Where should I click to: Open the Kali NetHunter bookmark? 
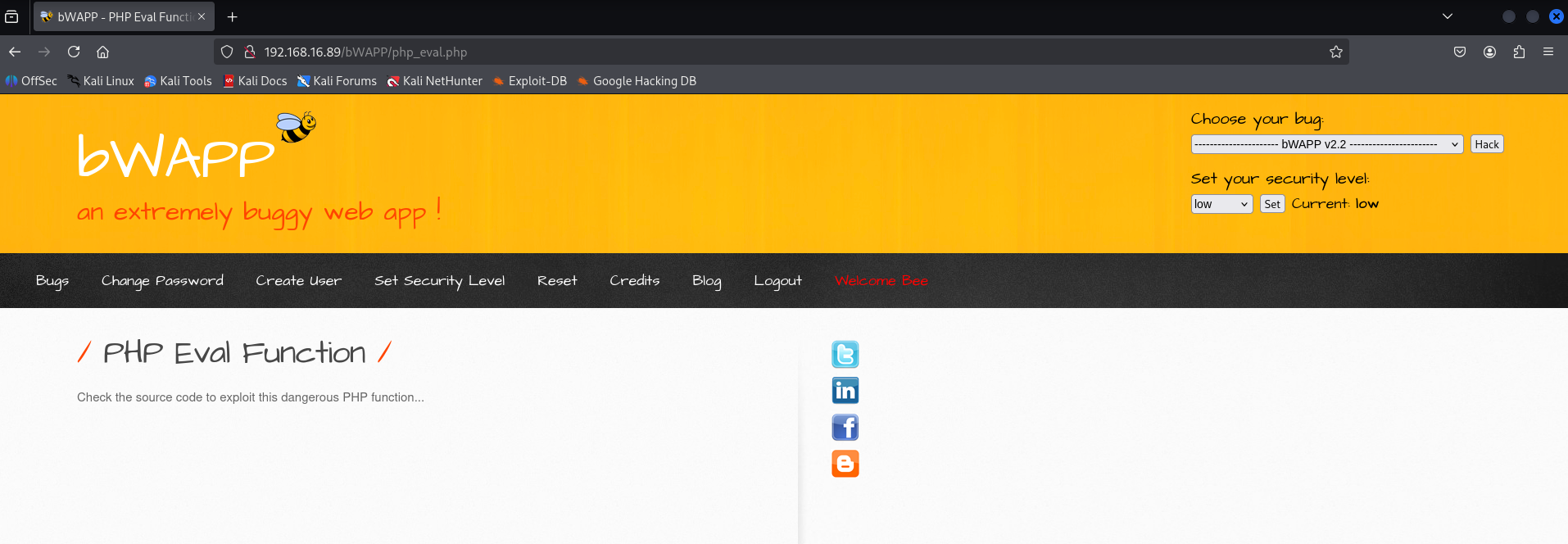[x=435, y=81]
